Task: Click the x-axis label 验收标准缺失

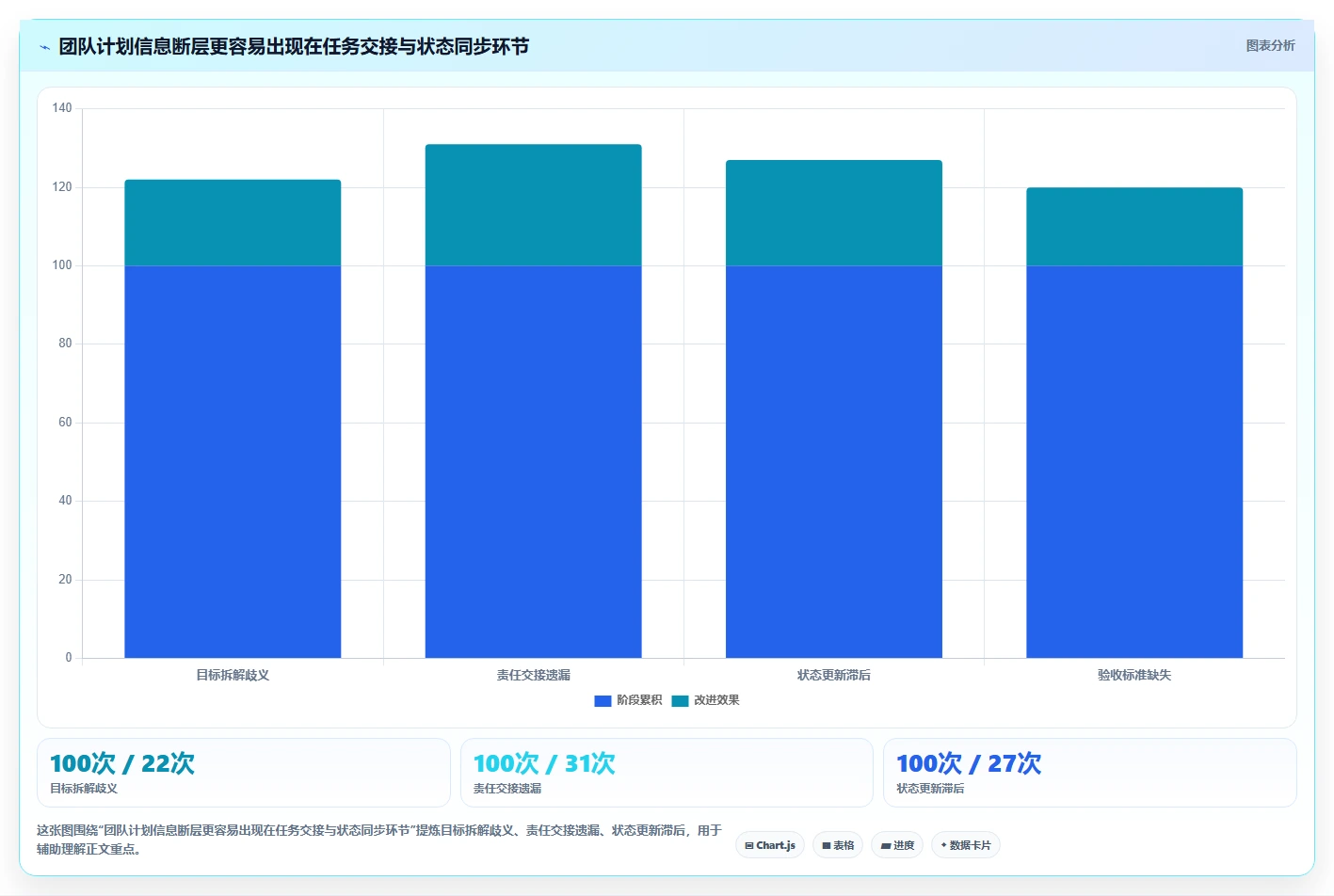Action: tap(1134, 675)
